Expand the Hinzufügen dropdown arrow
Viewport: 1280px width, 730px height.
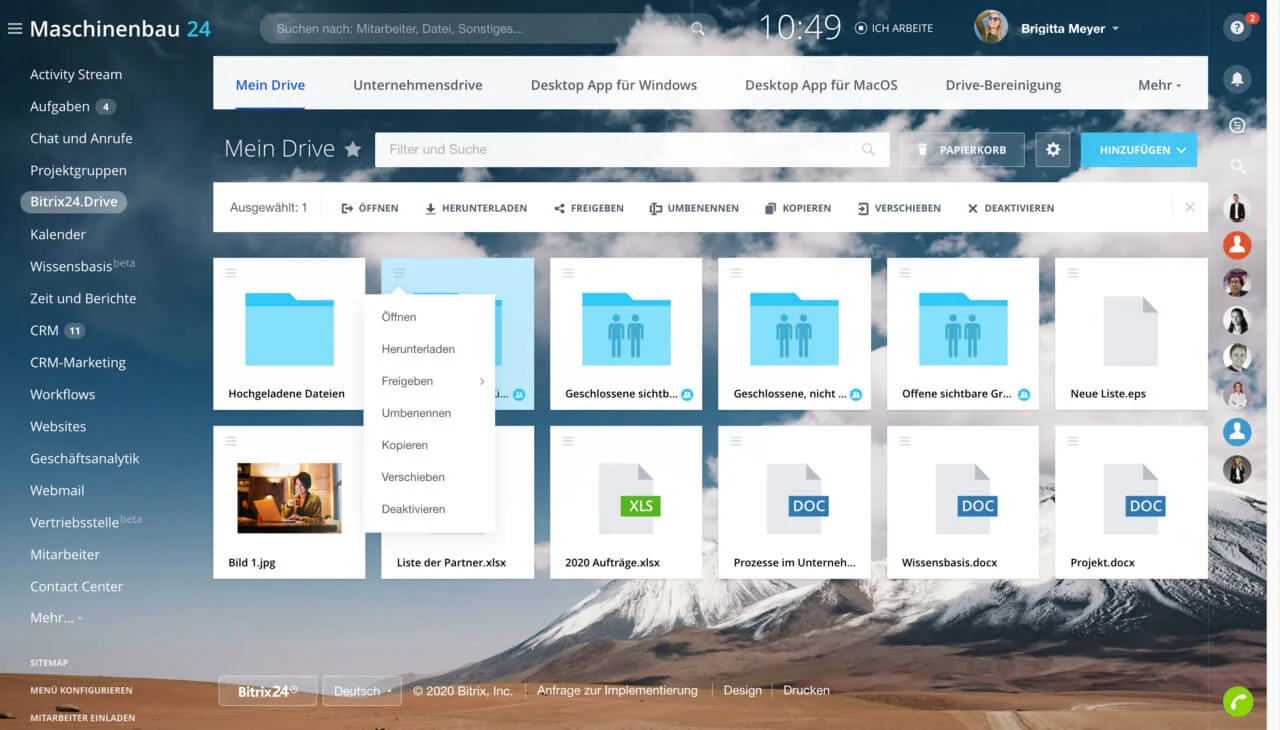[1181, 150]
